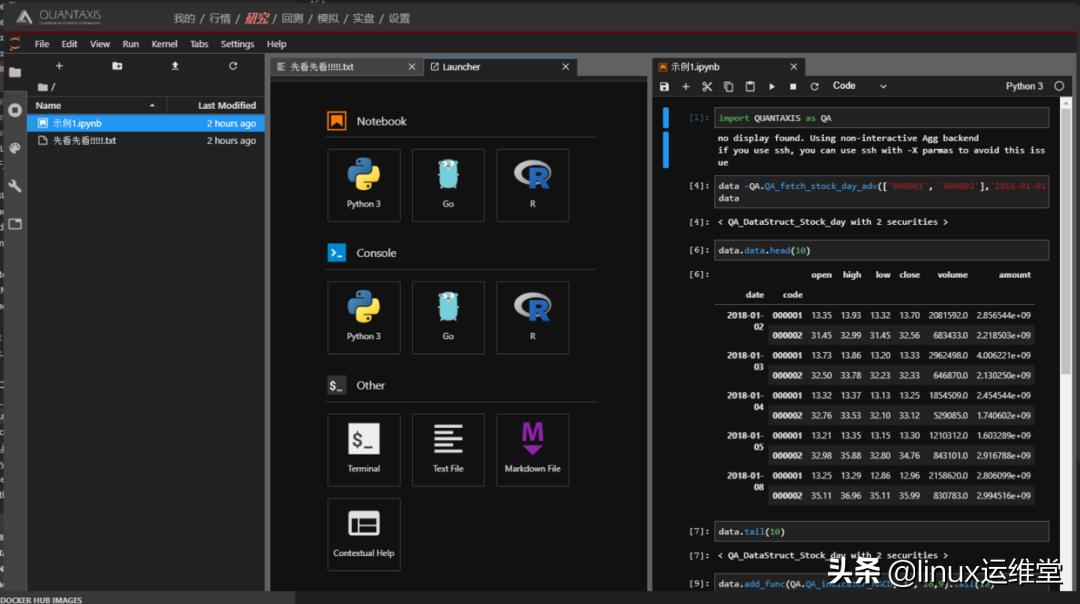Create a new Text File
This screenshot has height=604, width=1080.
[448, 450]
